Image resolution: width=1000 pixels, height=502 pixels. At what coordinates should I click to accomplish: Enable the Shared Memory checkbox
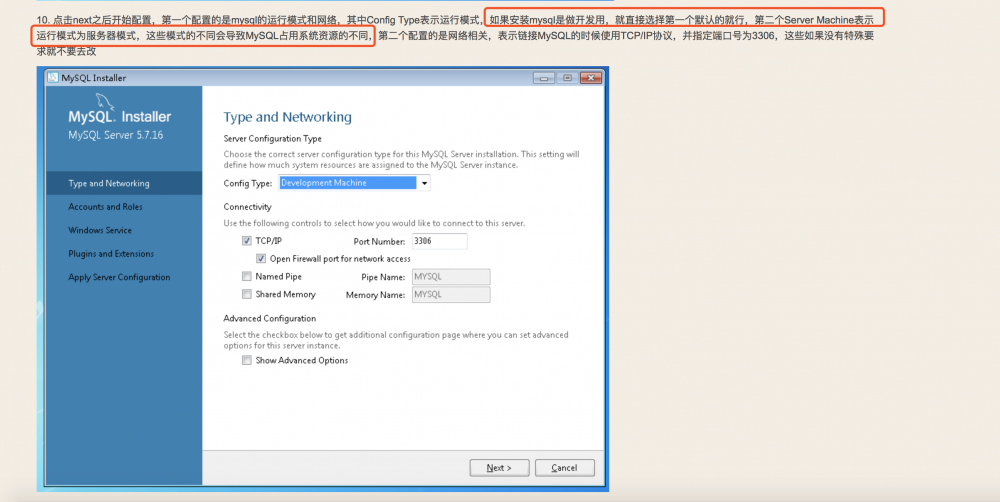[247, 294]
